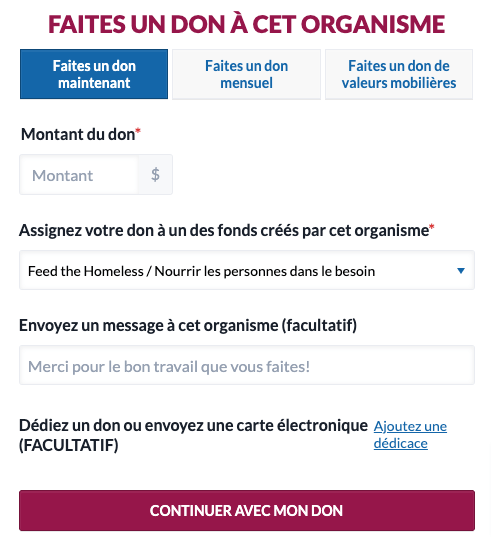
Task: Click the 'Feed the Homeless' selected fund text
Action: click(x=201, y=271)
